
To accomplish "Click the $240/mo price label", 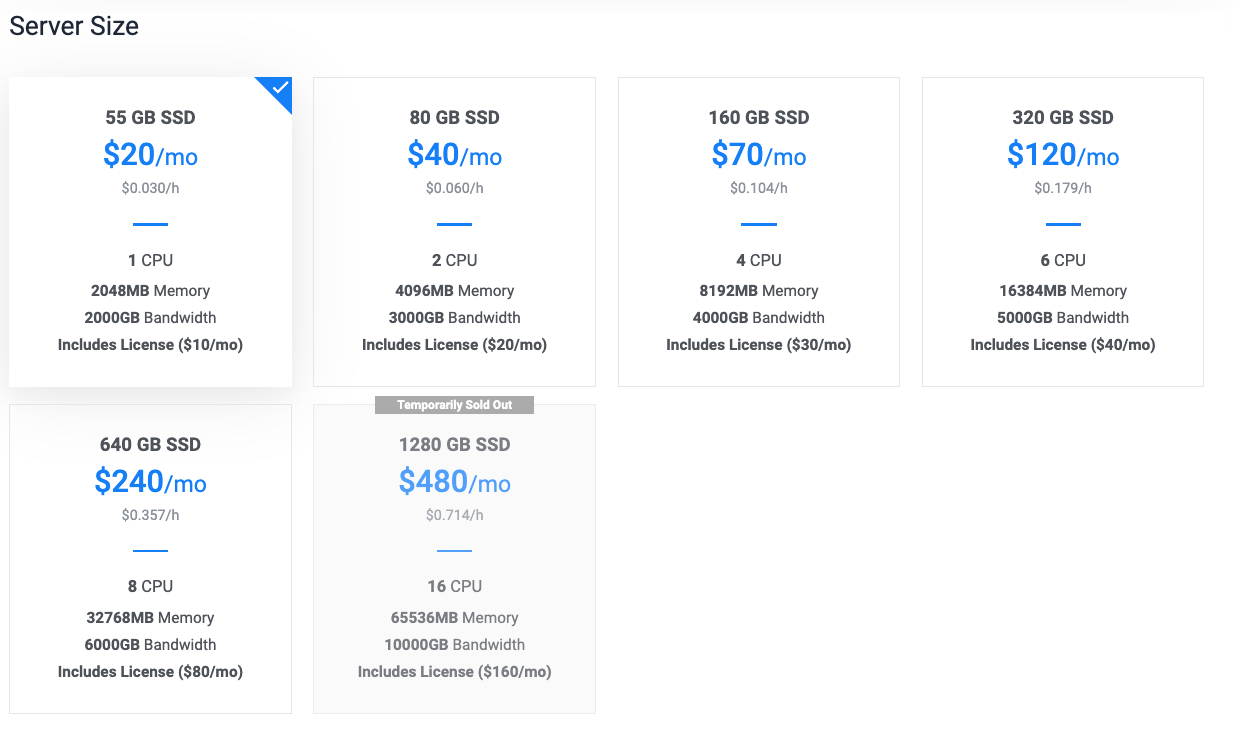I will point(150,482).
